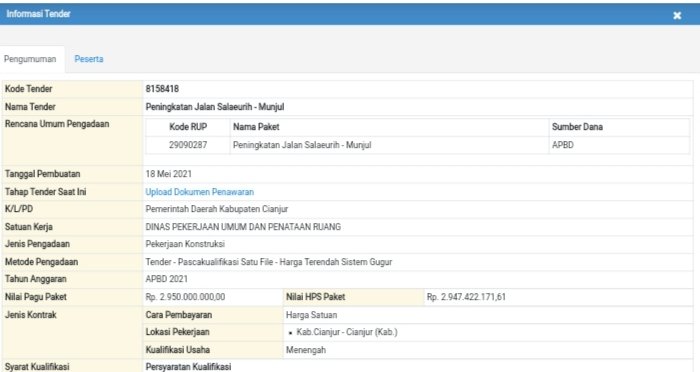Viewport: 700px width, 372px height.
Task: Click the Informasi Tender title bar text
Action: (38, 14)
